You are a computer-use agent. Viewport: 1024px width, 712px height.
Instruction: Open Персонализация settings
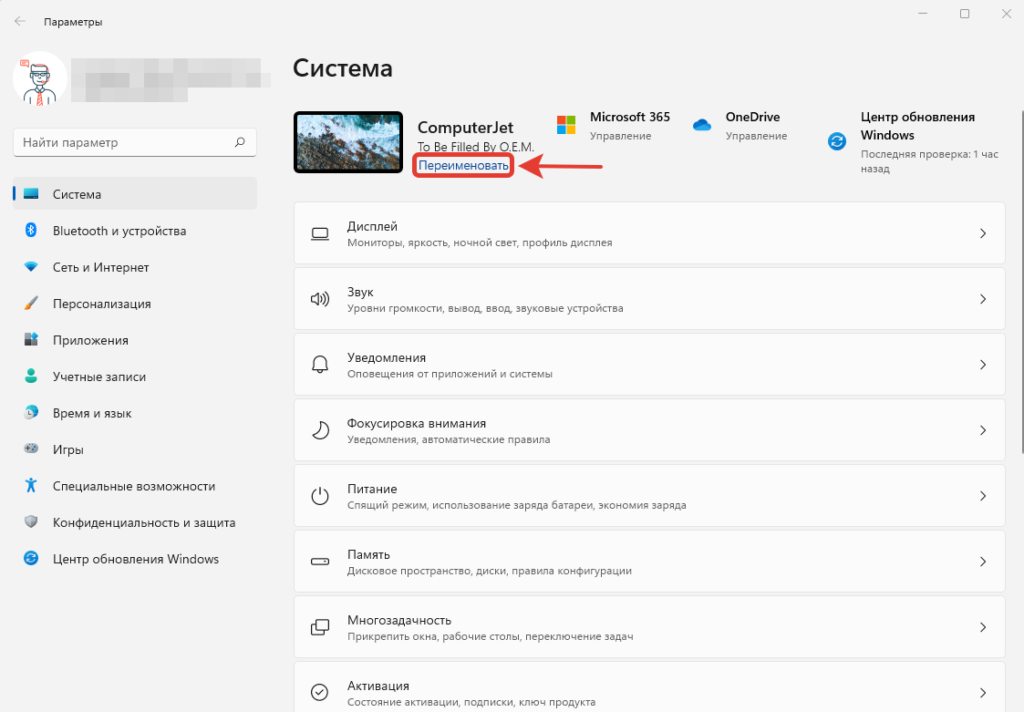tap(97, 303)
